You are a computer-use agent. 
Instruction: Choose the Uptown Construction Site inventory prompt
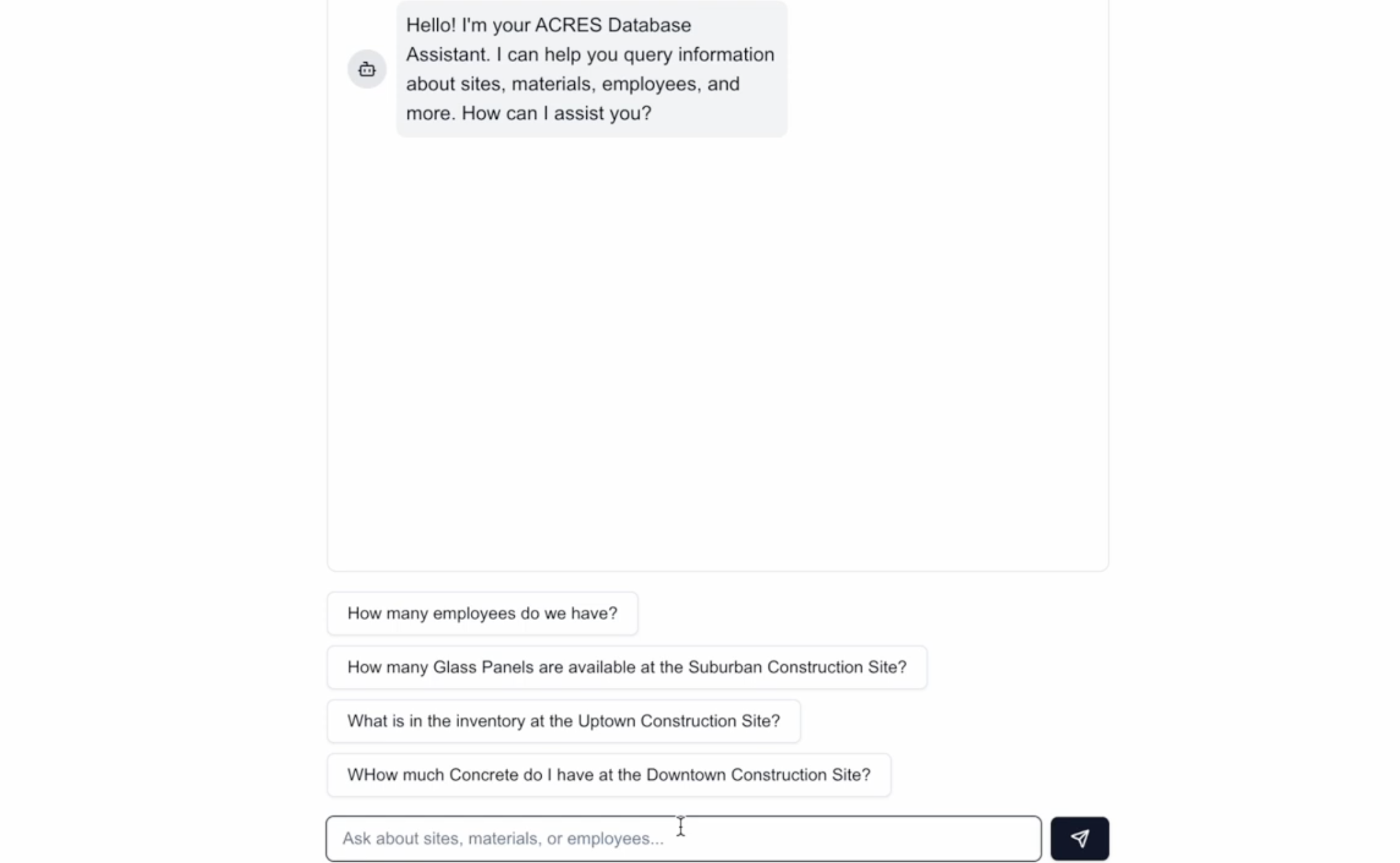(563, 721)
